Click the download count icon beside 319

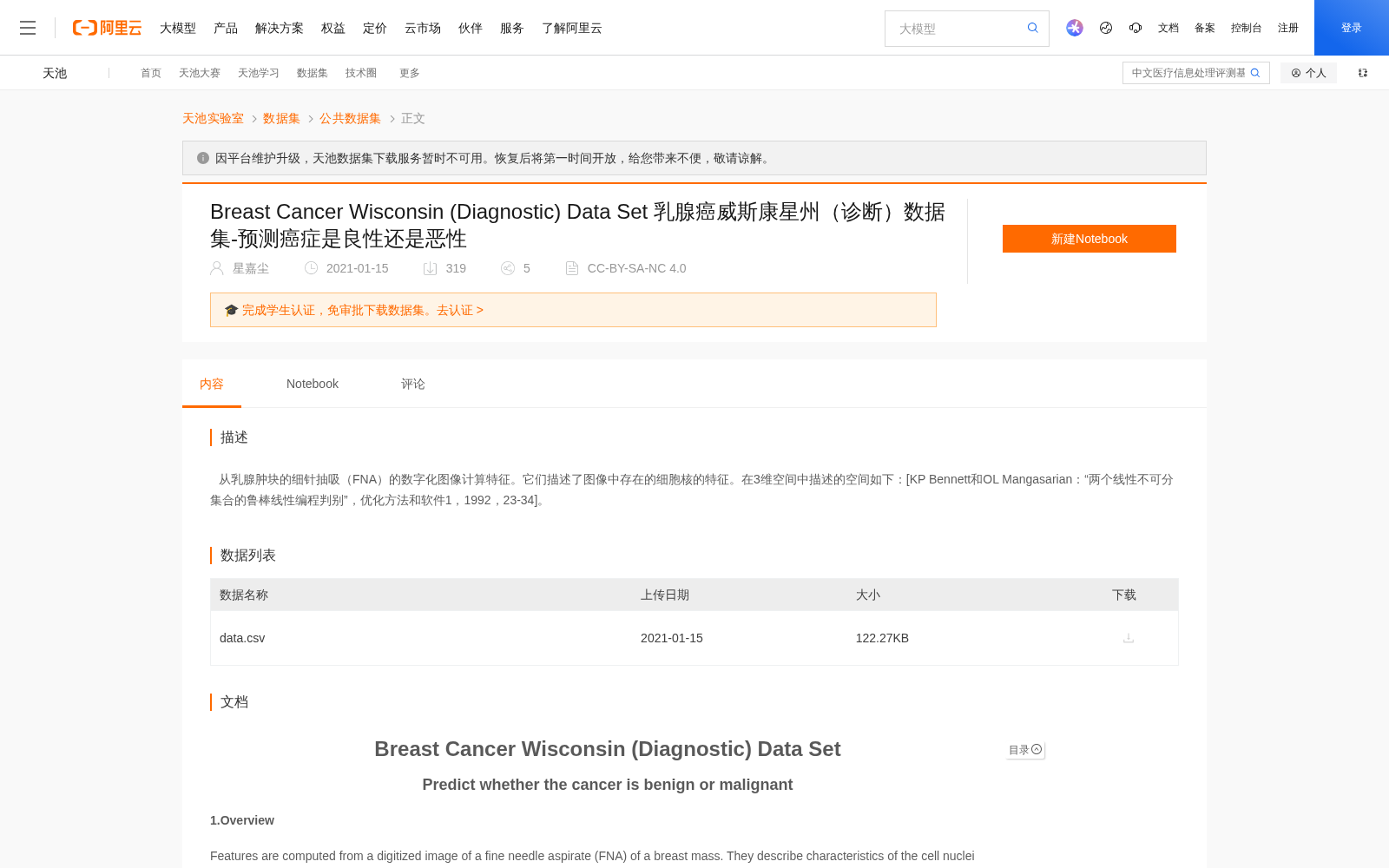(430, 268)
